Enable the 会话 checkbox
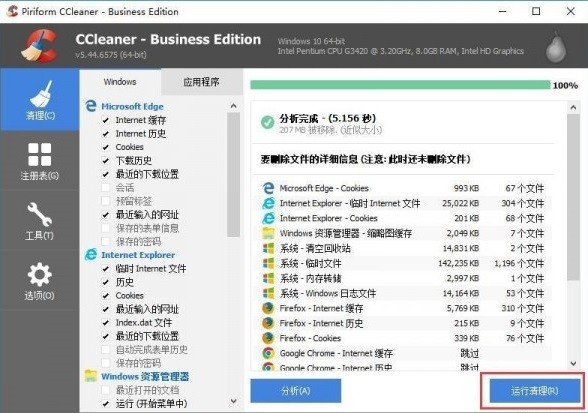588x413 pixels. [x=106, y=188]
